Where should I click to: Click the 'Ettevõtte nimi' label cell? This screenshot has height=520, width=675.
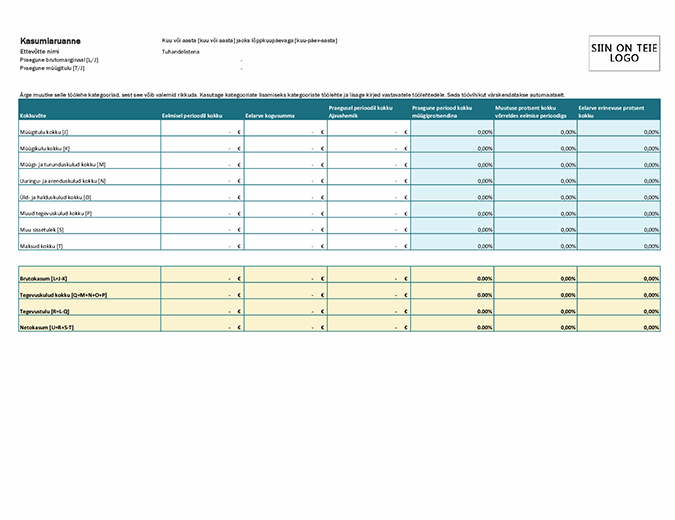(x=41, y=50)
